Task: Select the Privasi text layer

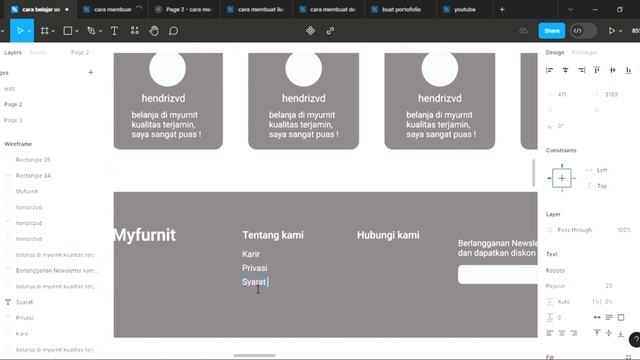Action: (x=24, y=318)
